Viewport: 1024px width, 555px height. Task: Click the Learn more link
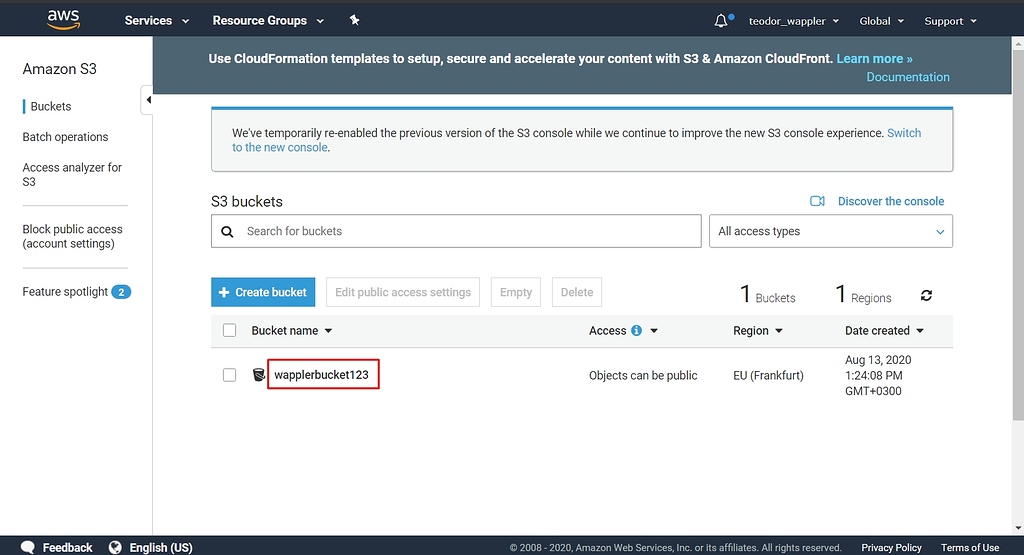[874, 59]
